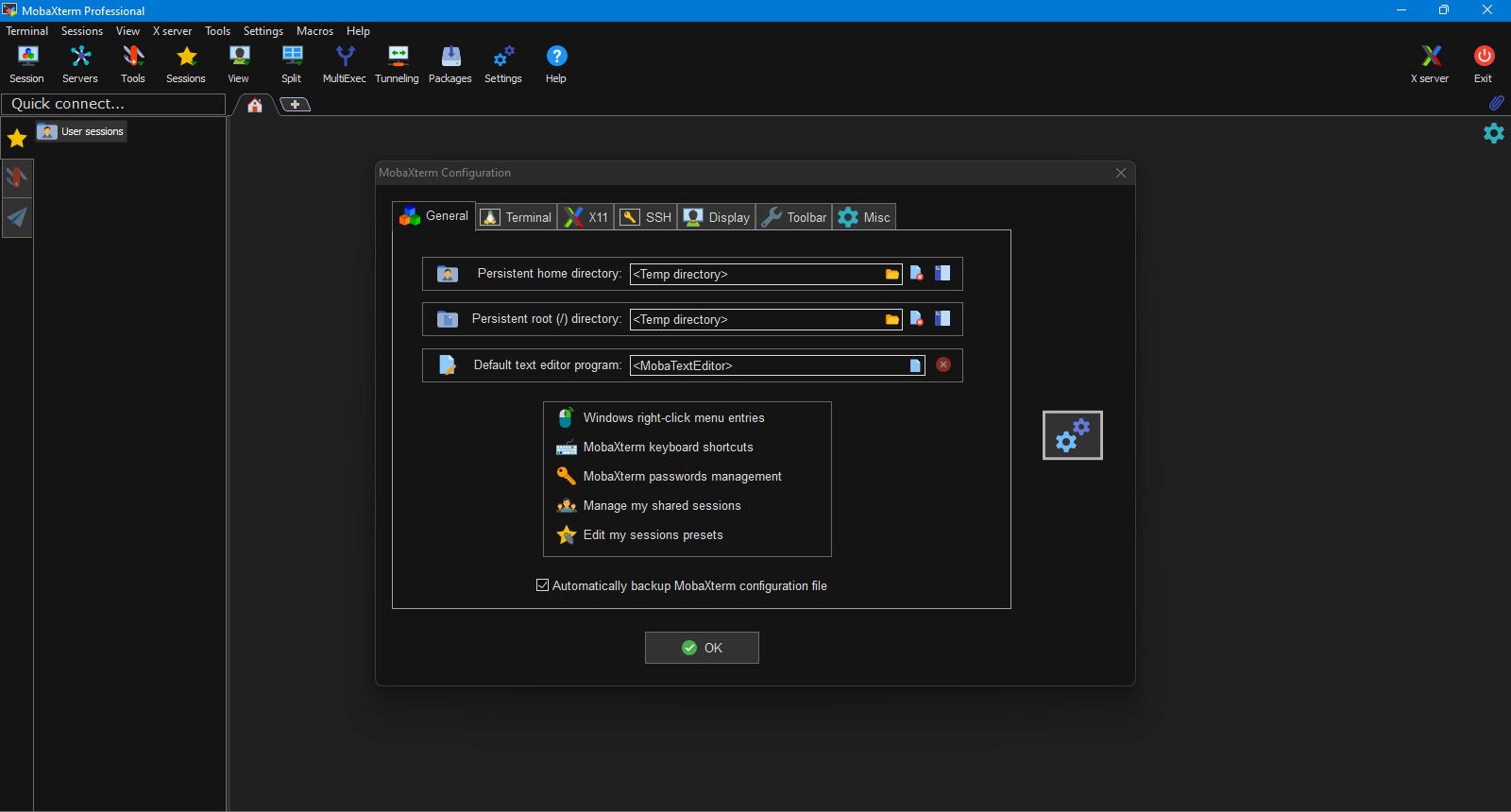Click the Split terminal icon
The height and width of the screenshot is (812, 1511).
point(291,64)
